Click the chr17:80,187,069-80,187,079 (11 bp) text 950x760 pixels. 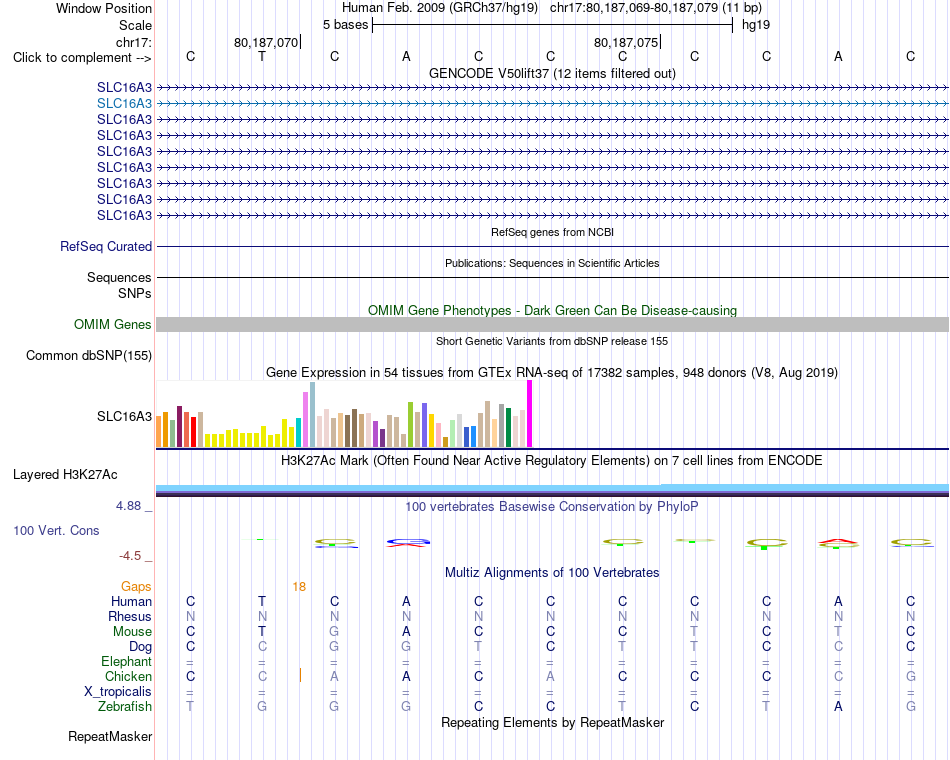[x=656, y=8]
